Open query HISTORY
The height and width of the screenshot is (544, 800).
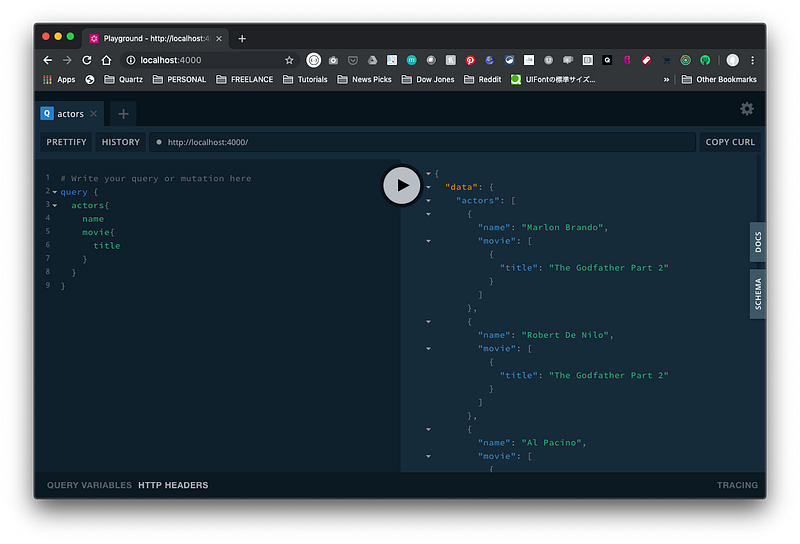point(120,142)
